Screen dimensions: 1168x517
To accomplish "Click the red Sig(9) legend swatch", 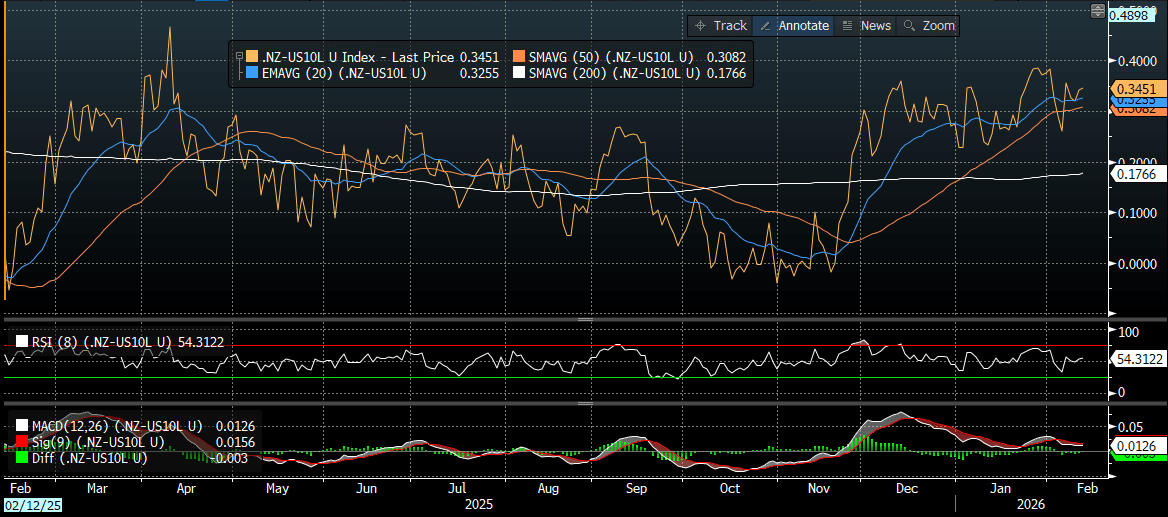I will pos(20,442).
